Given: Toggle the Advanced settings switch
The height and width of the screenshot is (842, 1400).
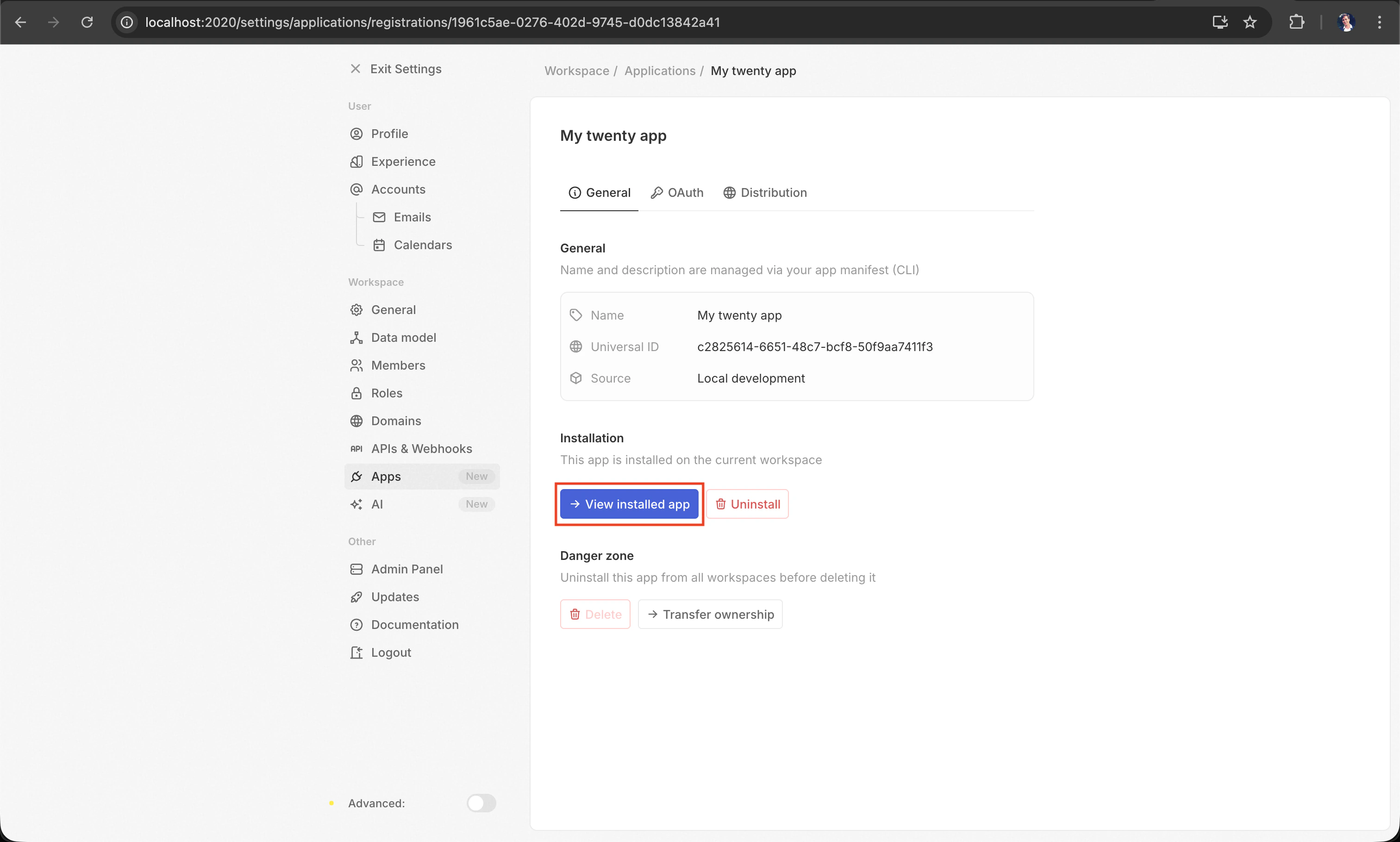Looking at the screenshot, I should 481,803.
